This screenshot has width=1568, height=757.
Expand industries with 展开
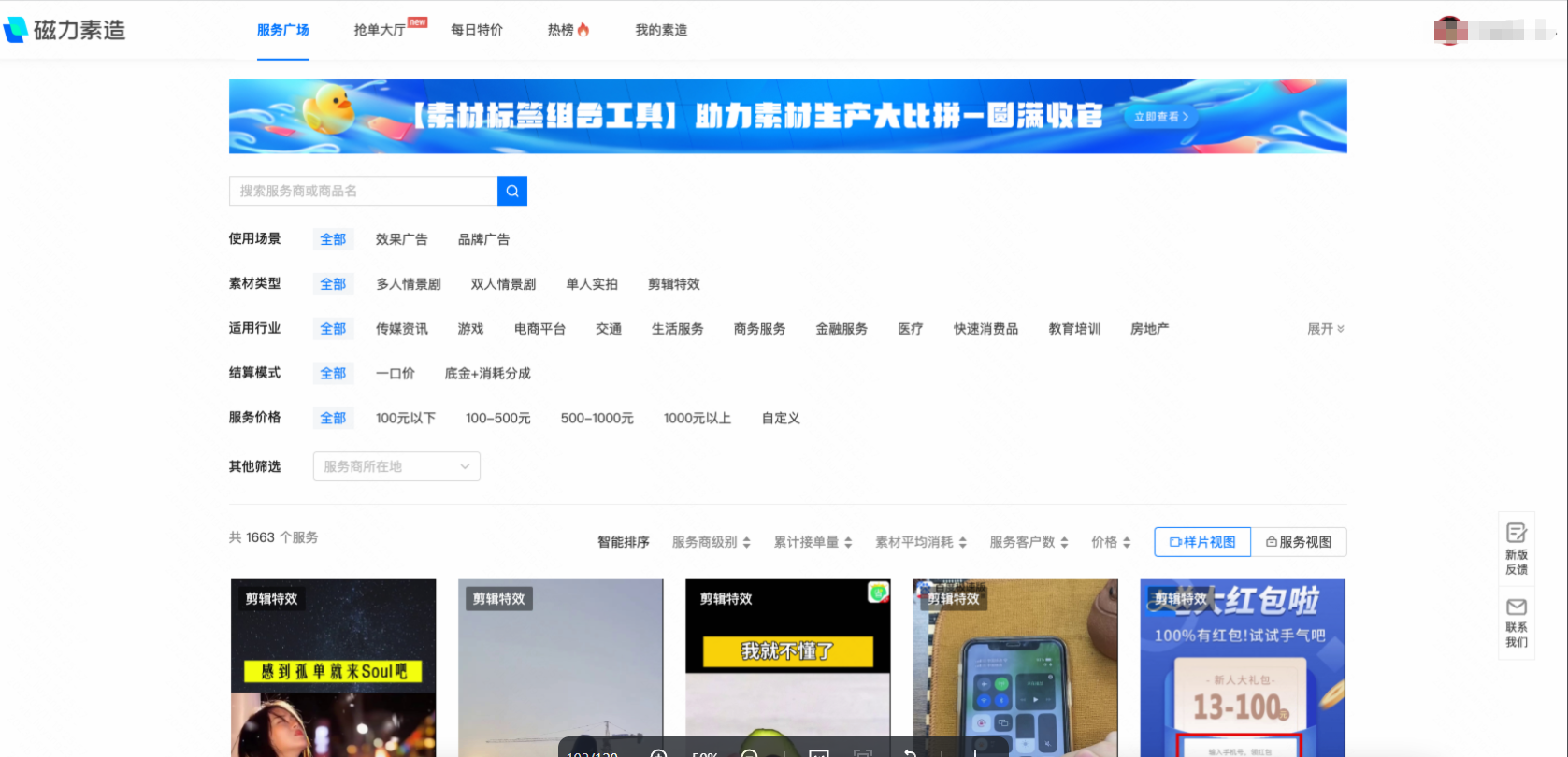(x=1326, y=329)
